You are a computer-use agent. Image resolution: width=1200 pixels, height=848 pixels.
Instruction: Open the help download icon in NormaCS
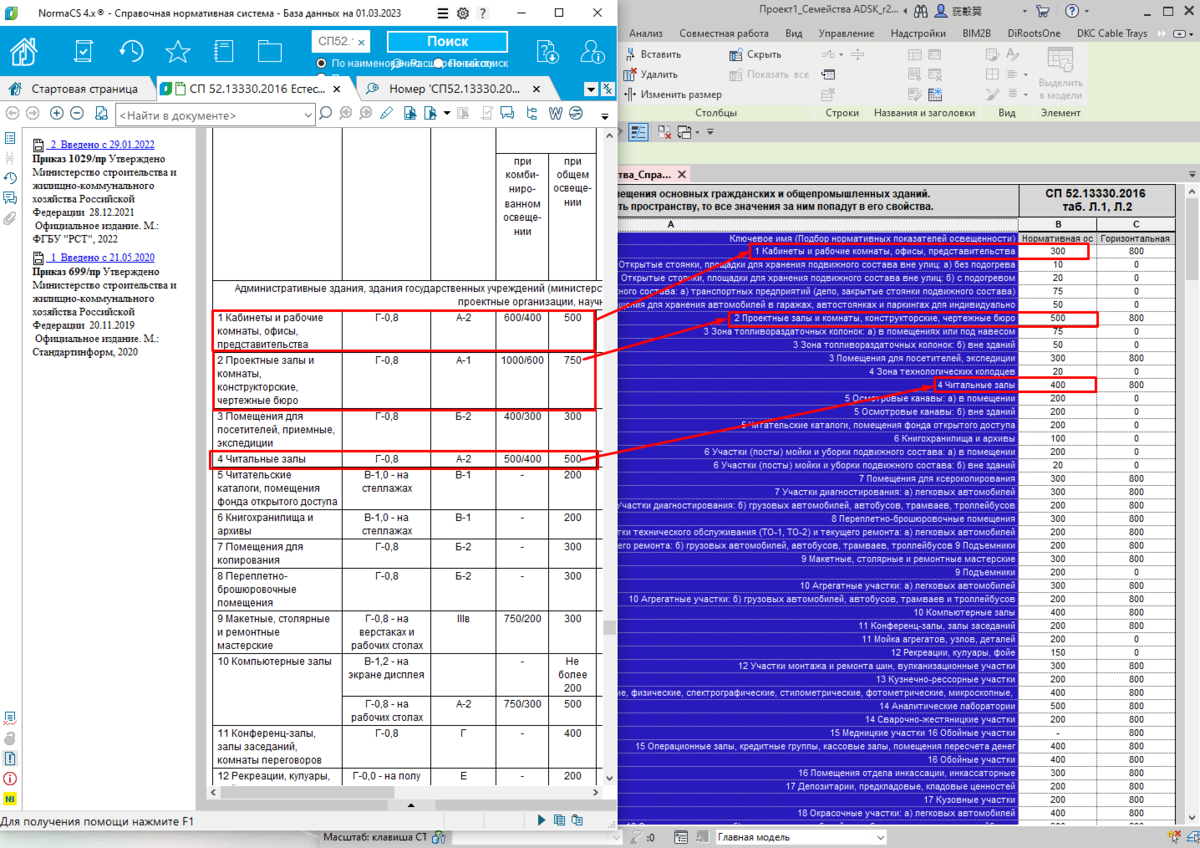(x=547, y=51)
